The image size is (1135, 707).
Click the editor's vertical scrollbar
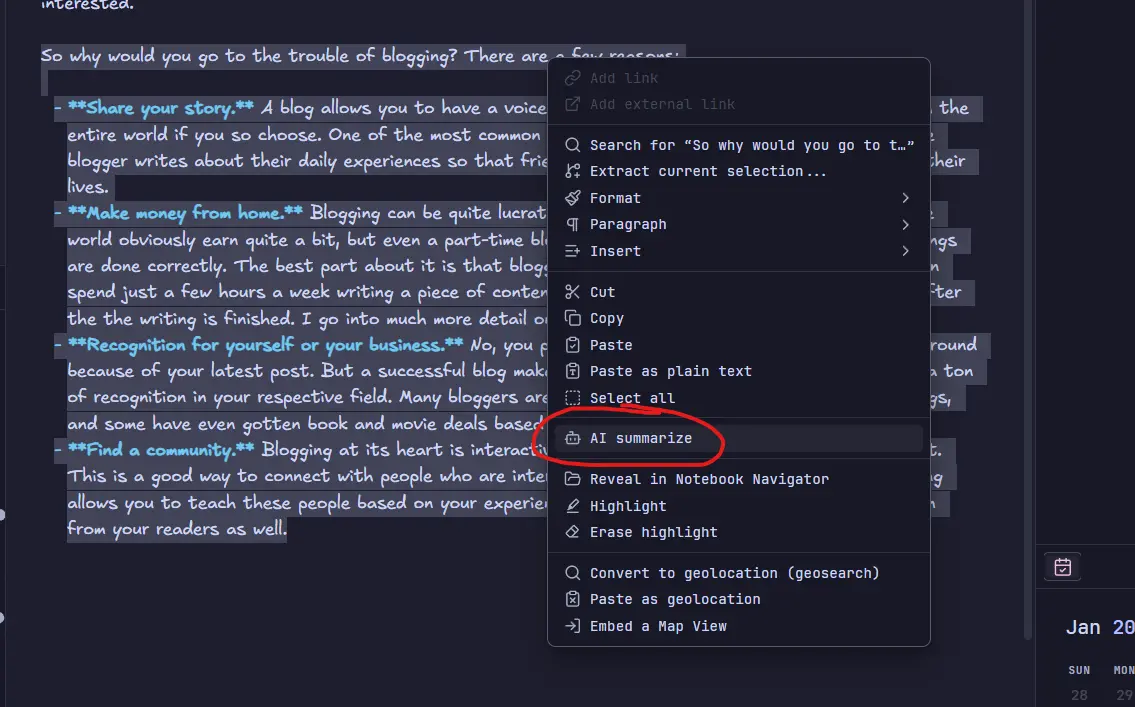[x=1028, y=300]
